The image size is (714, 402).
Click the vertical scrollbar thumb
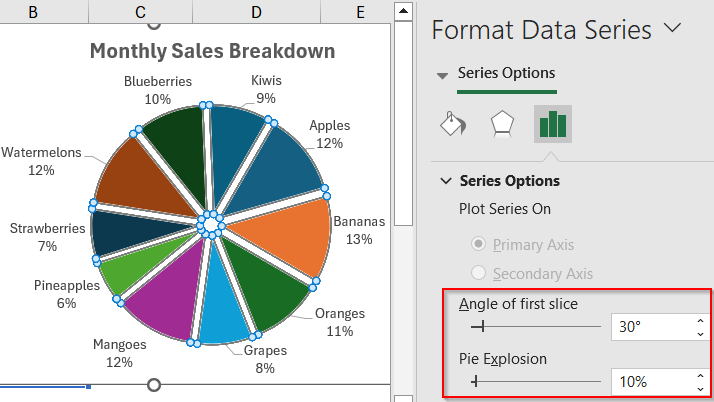(x=403, y=123)
